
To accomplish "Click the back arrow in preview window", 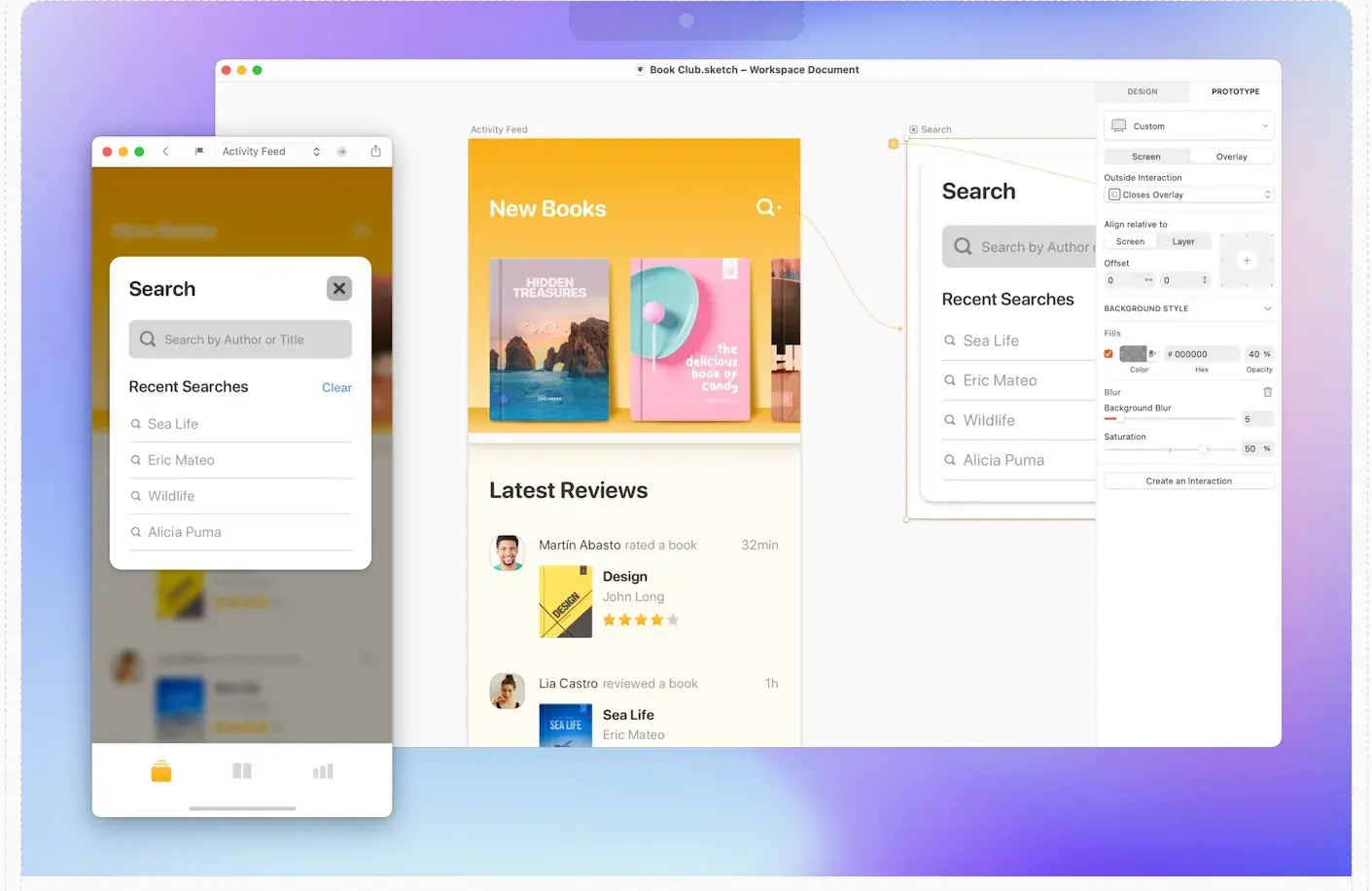I will [166, 152].
